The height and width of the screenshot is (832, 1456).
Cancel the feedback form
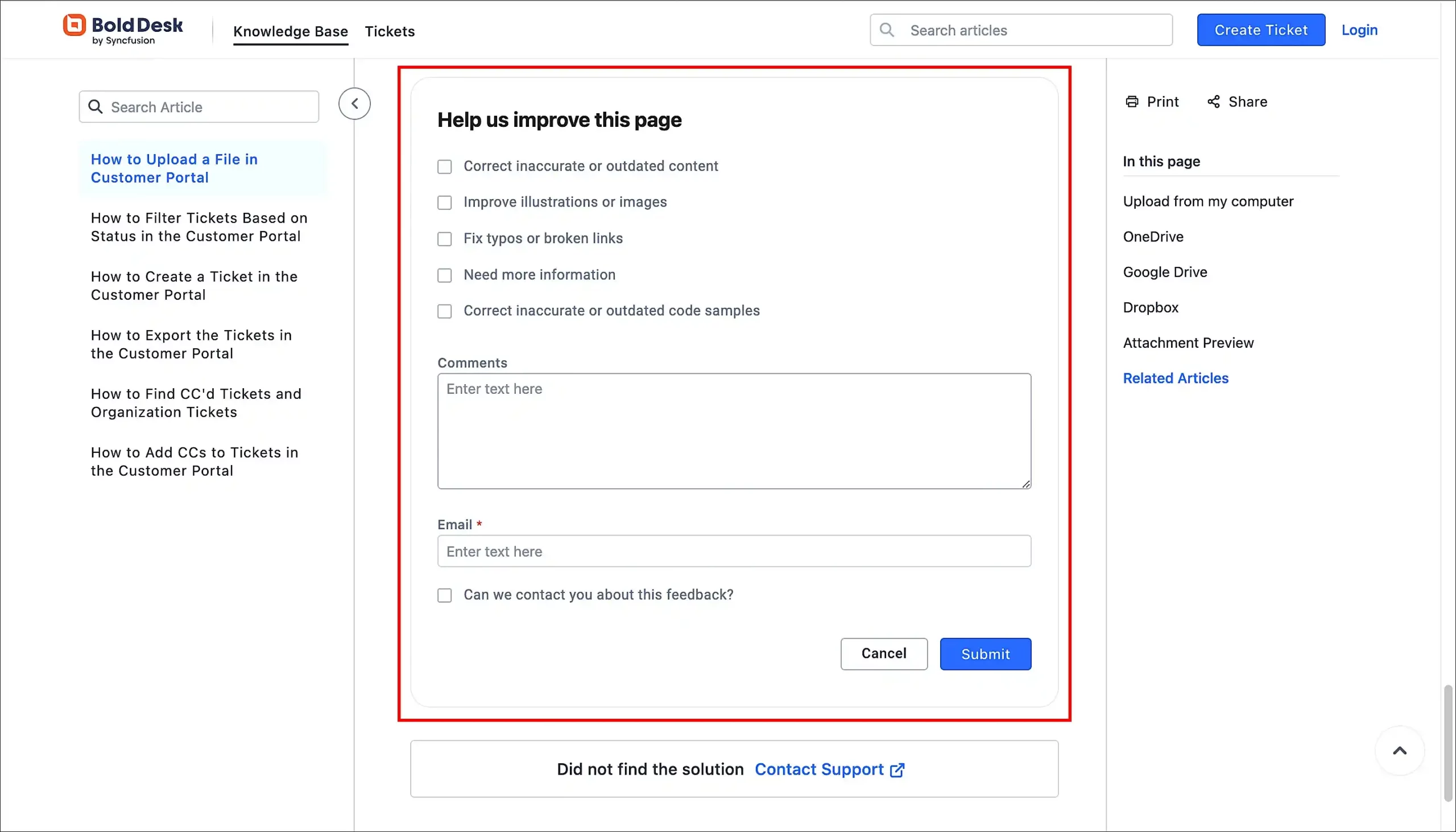click(884, 654)
